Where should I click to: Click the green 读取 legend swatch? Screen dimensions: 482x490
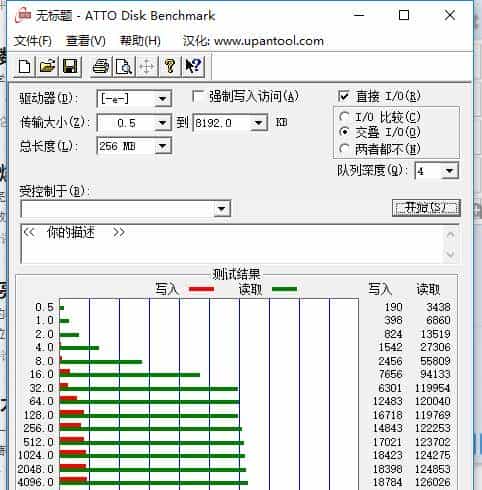click(x=284, y=289)
